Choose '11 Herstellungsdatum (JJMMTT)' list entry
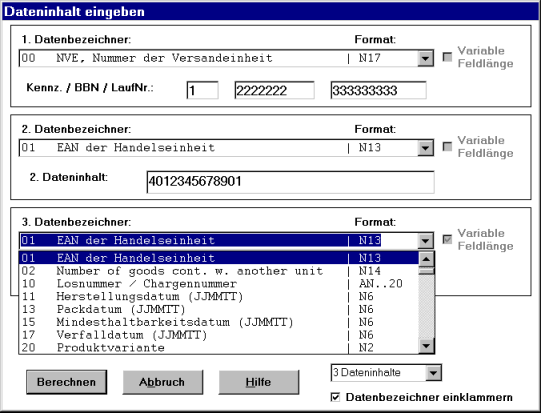Viewport: 541px width, 413px height. tap(219, 296)
